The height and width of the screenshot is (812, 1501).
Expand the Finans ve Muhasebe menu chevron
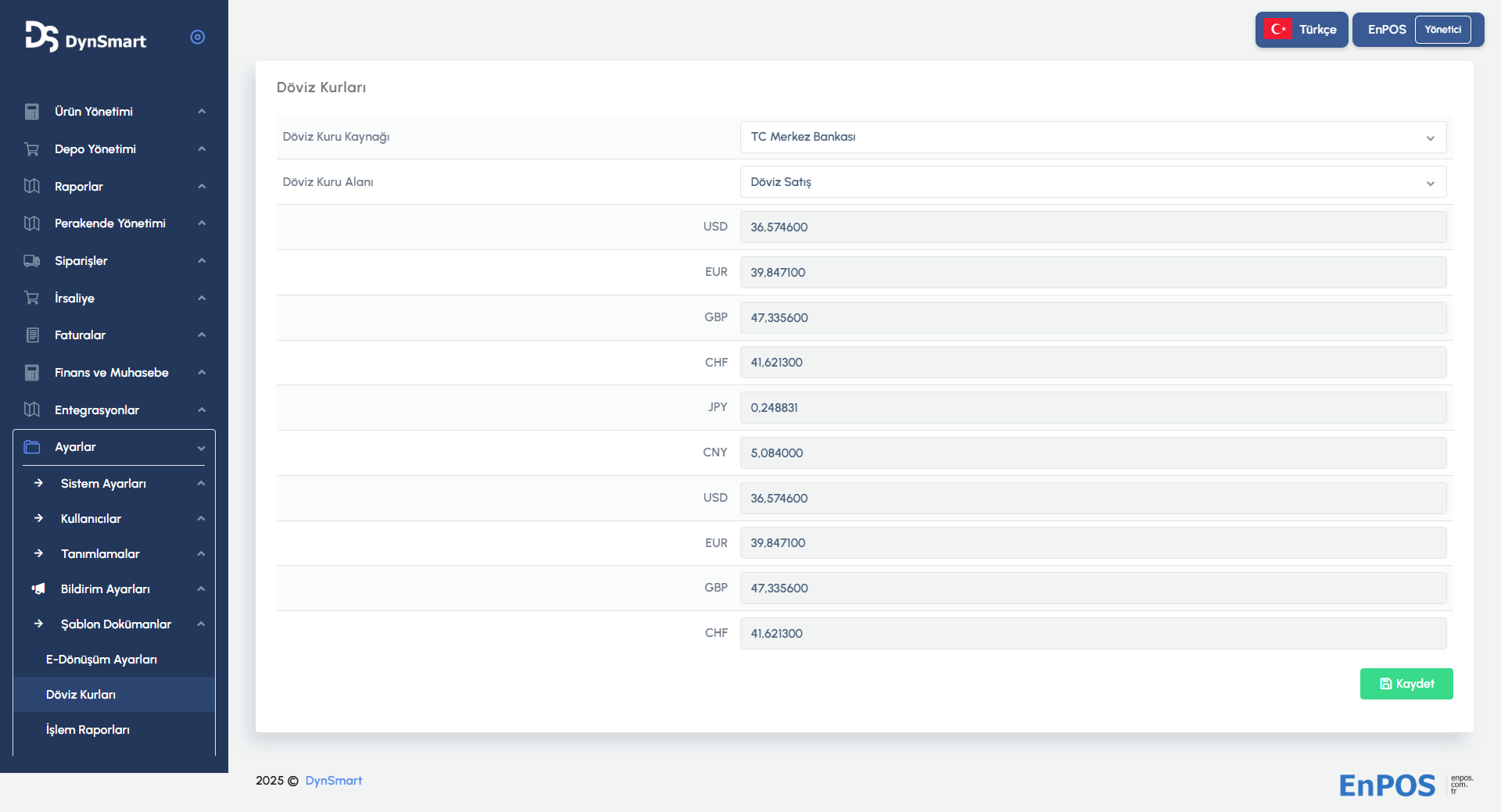tap(202, 373)
